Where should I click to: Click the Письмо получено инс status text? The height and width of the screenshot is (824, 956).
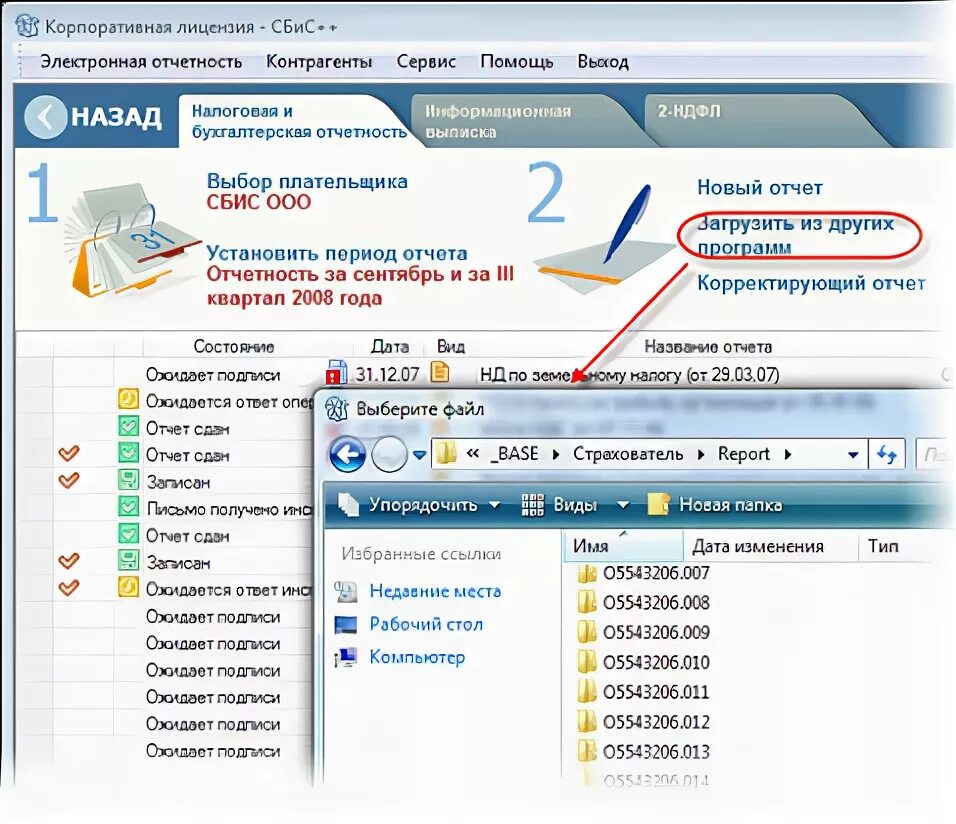click(x=229, y=509)
